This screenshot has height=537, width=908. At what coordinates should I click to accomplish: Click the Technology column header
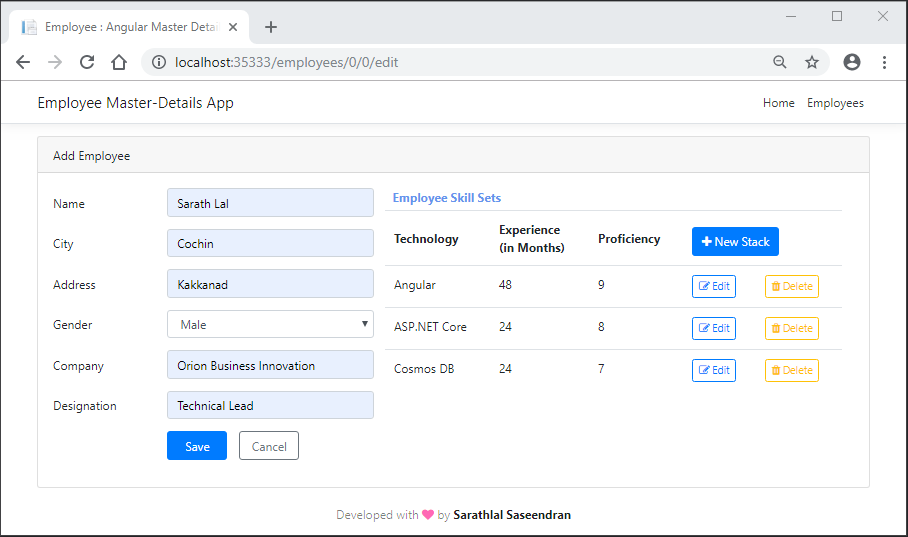pos(426,239)
